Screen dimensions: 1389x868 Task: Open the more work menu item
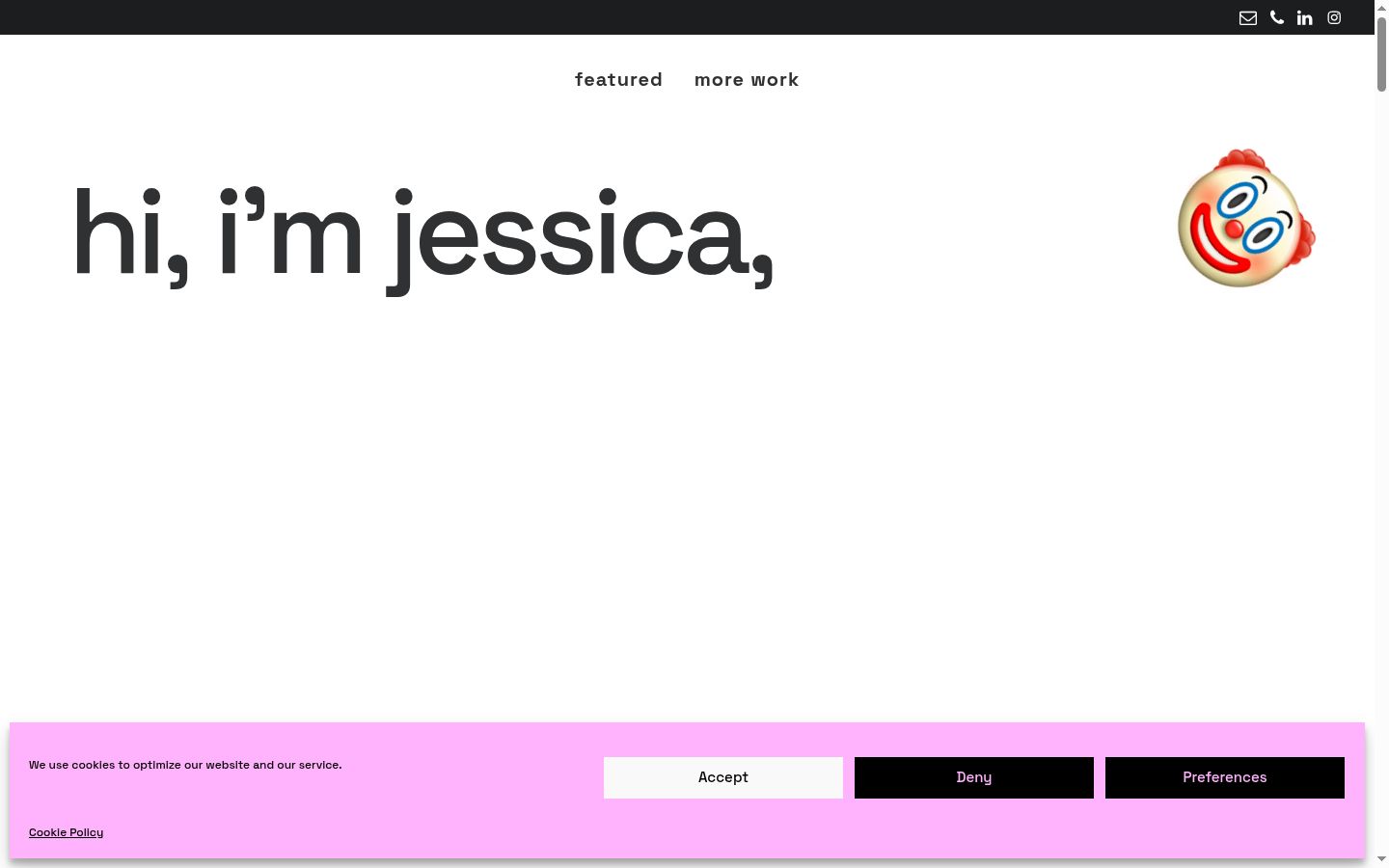pos(747,80)
